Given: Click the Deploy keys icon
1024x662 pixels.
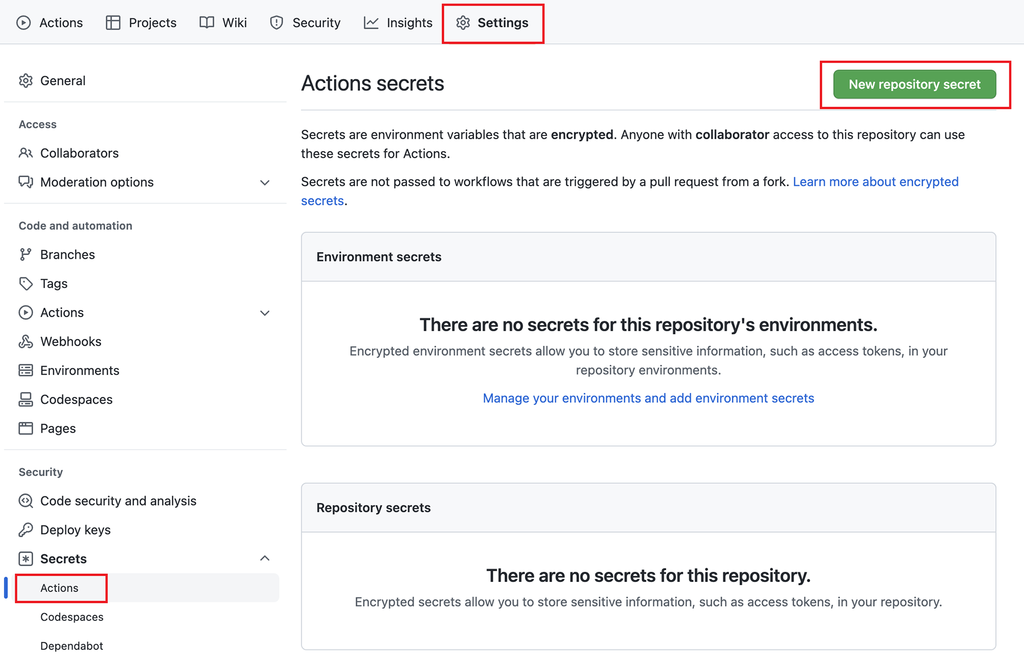Looking at the screenshot, I should [x=26, y=529].
